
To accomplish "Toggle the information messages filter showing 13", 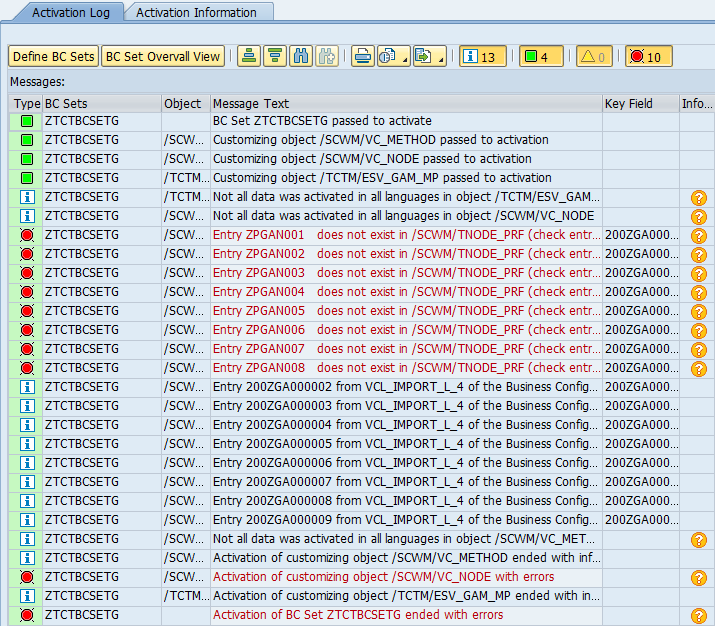I will click(482, 56).
